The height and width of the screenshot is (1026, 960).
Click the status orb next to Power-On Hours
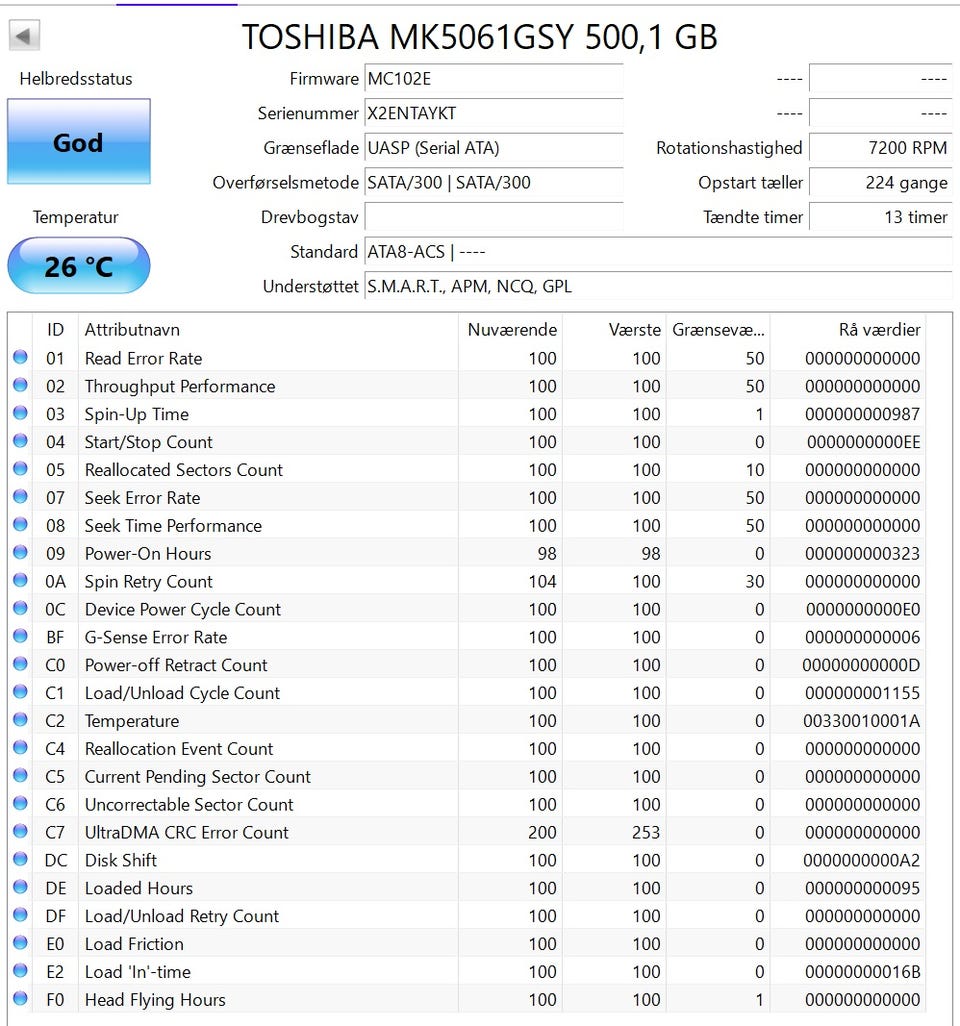click(x=20, y=554)
